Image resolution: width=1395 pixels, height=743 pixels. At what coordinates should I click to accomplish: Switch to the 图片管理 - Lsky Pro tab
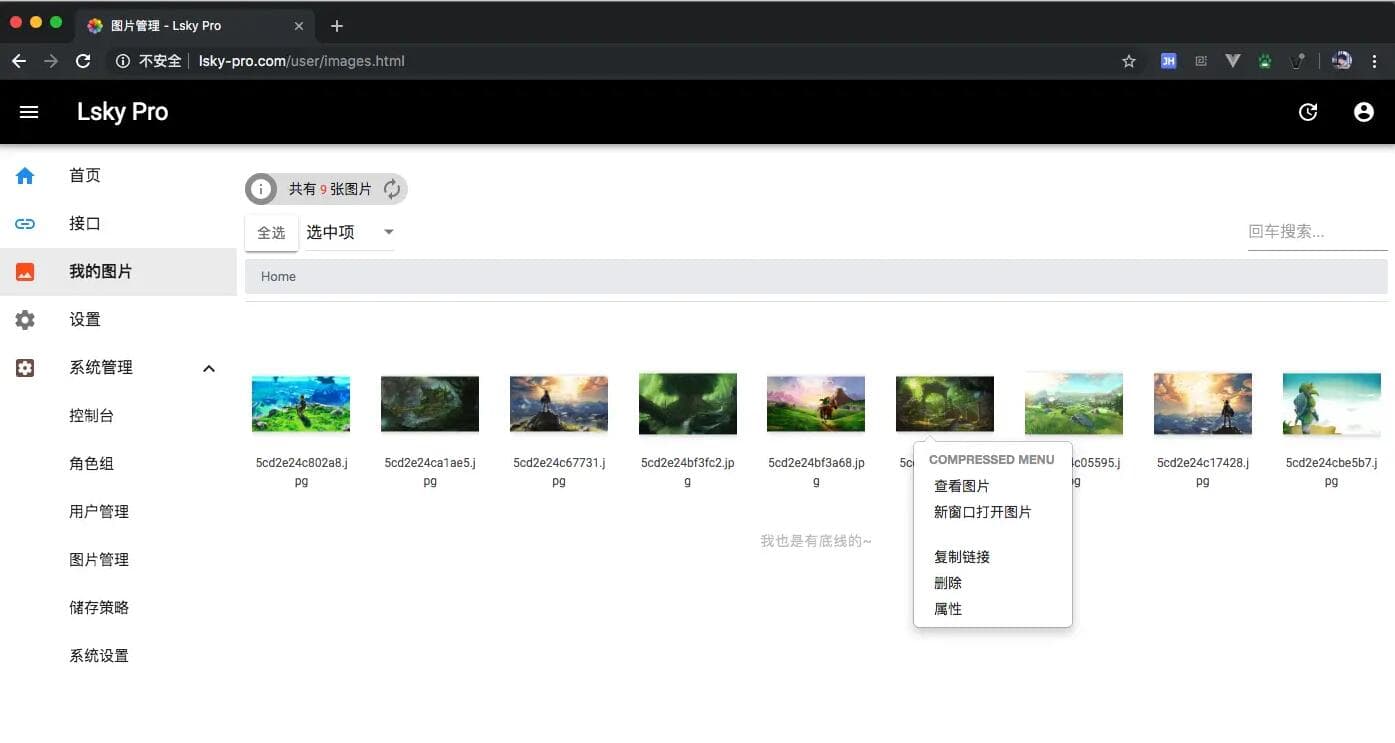coord(195,26)
